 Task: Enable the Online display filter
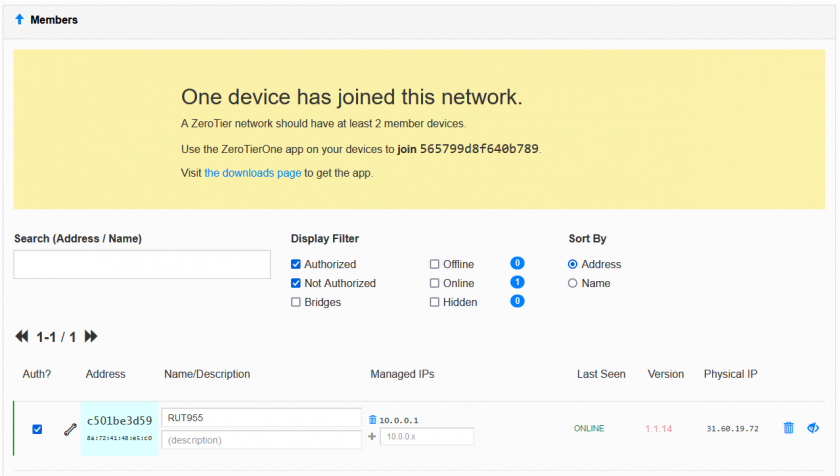pos(434,283)
